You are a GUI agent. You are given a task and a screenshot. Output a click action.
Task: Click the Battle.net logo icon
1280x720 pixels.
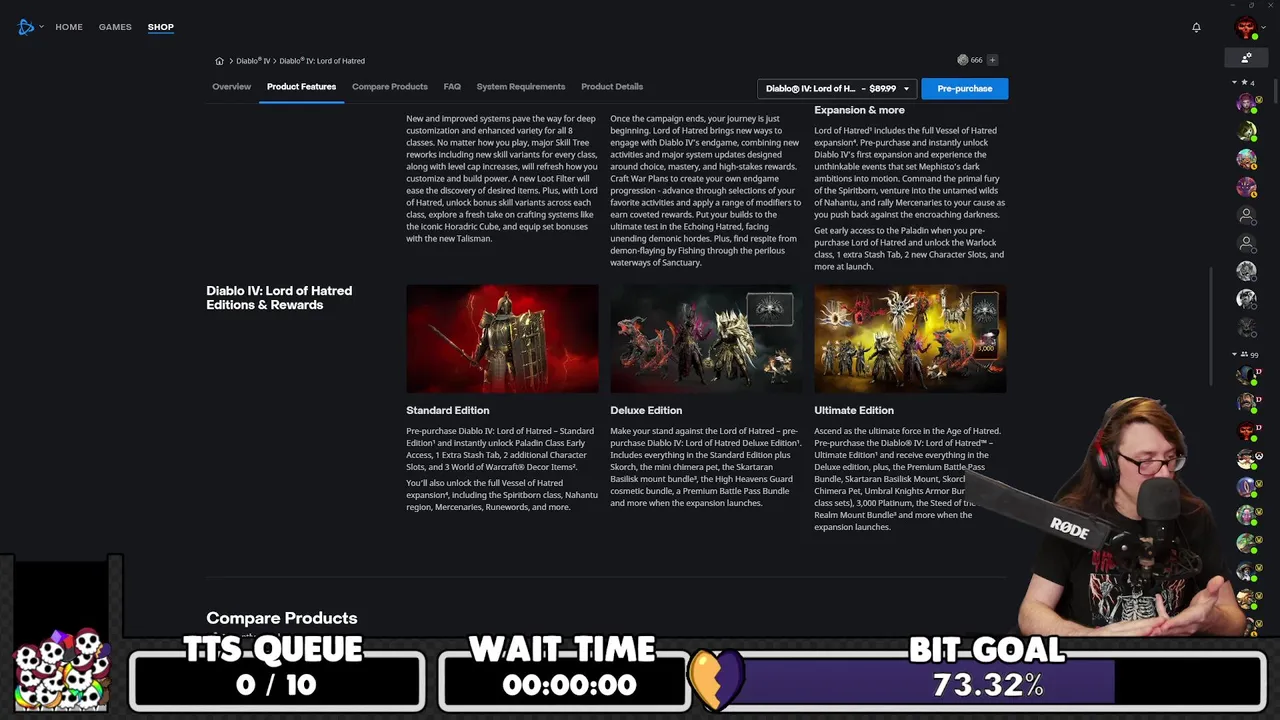click(26, 27)
